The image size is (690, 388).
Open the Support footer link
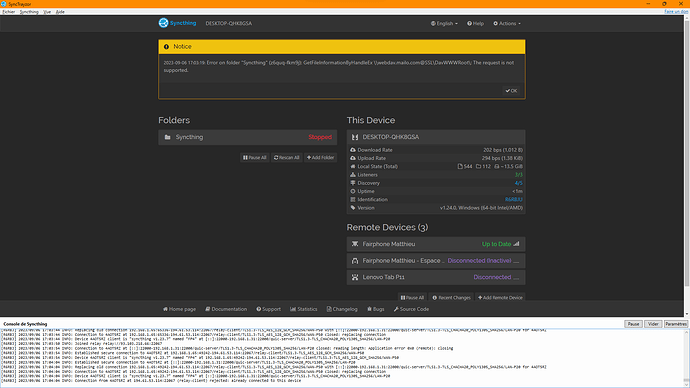tap(268, 309)
